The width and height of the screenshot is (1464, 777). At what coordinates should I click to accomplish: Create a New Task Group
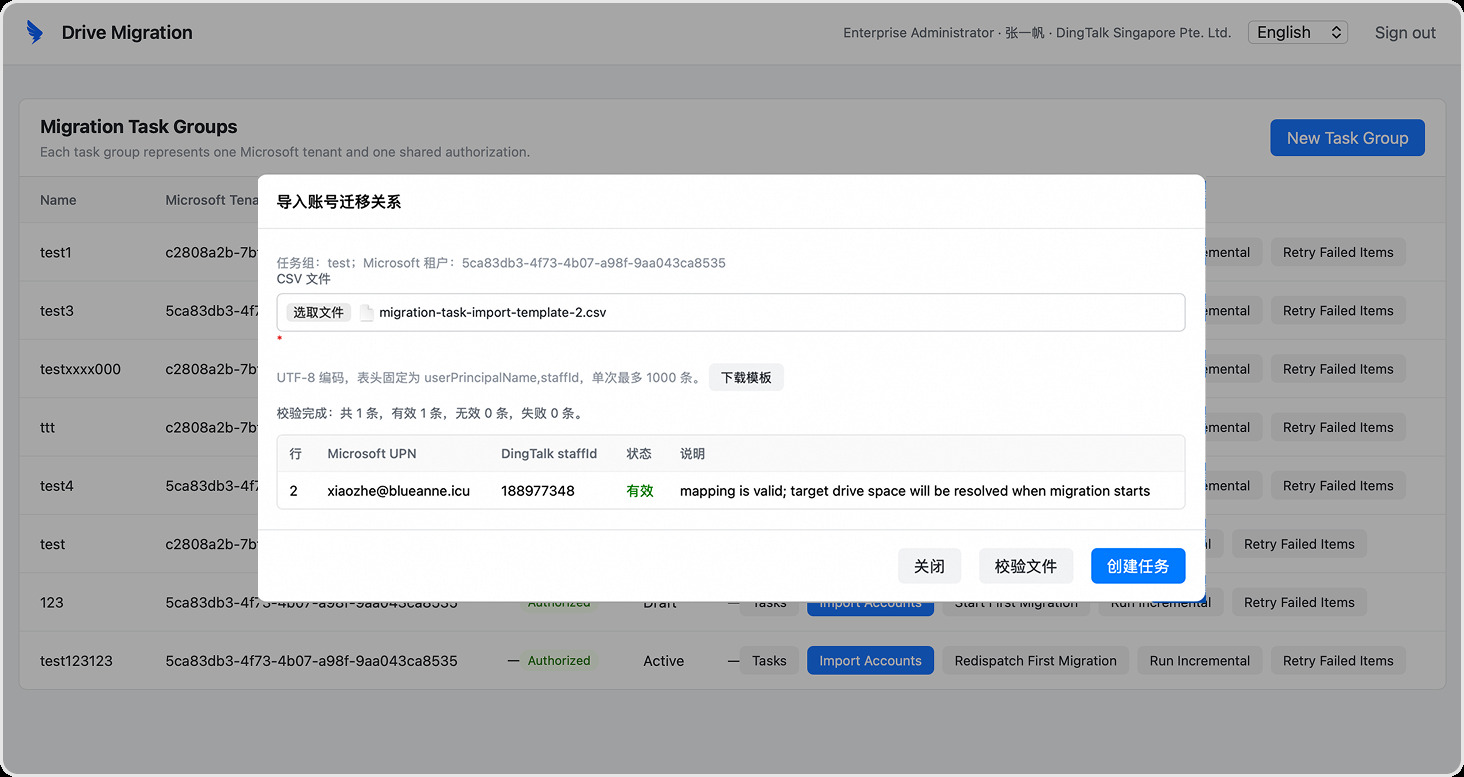tap(1347, 138)
